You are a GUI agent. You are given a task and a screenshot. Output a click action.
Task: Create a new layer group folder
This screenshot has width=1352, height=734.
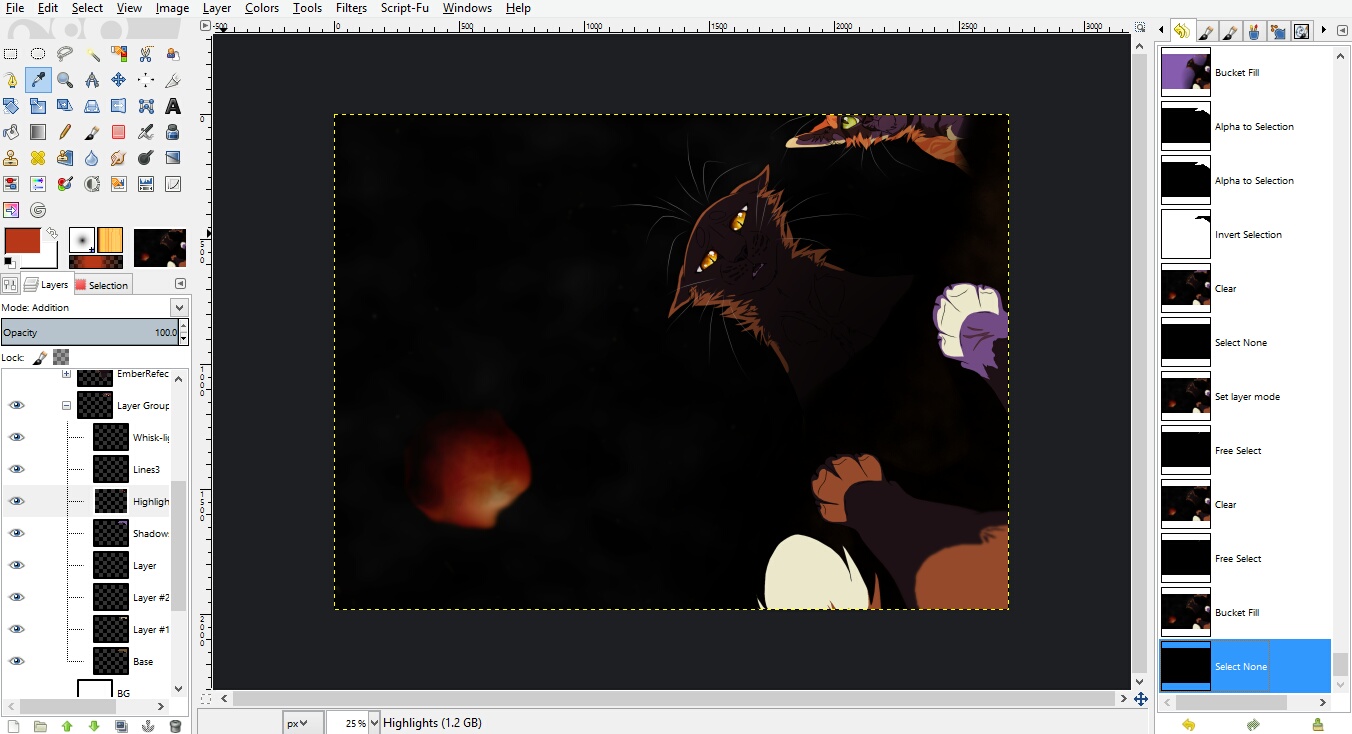(x=40, y=726)
